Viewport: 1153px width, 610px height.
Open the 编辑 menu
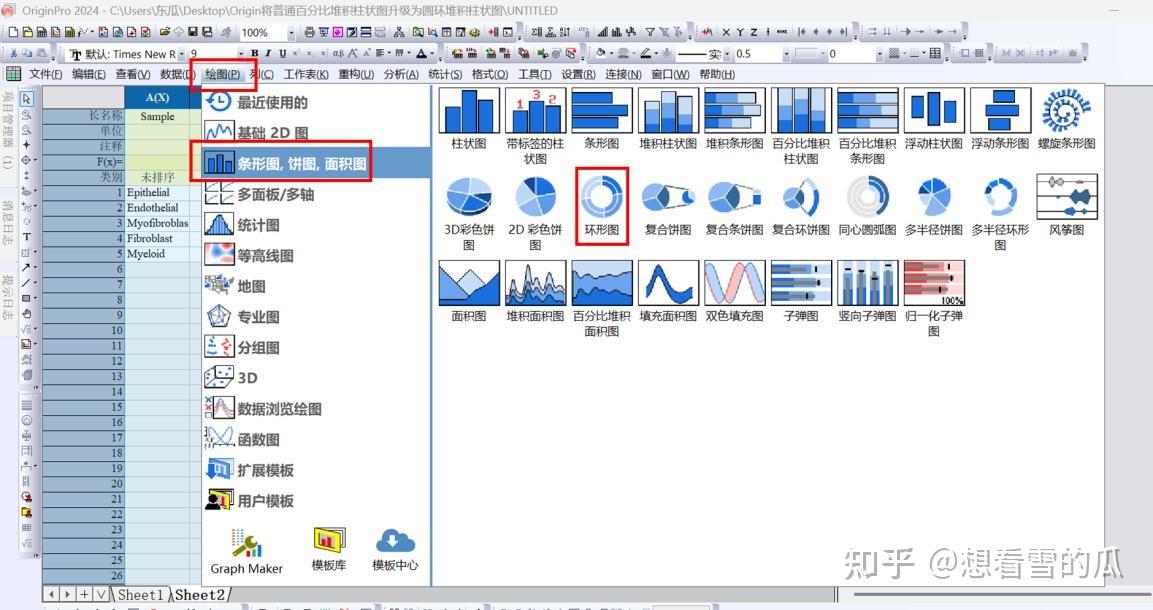click(x=89, y=74)
